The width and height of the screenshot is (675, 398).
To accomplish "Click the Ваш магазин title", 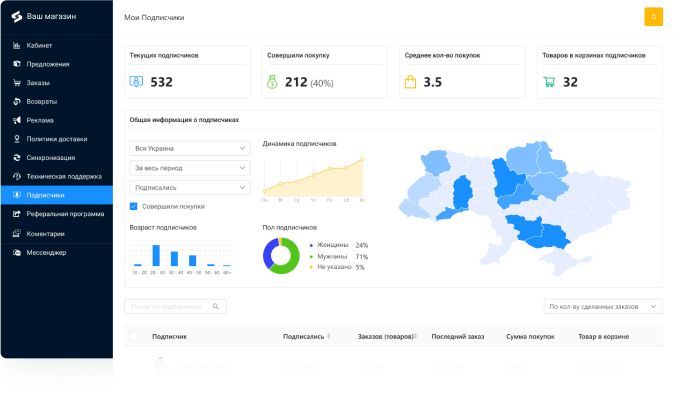I will pyautogui.click(x=51, y=16).
